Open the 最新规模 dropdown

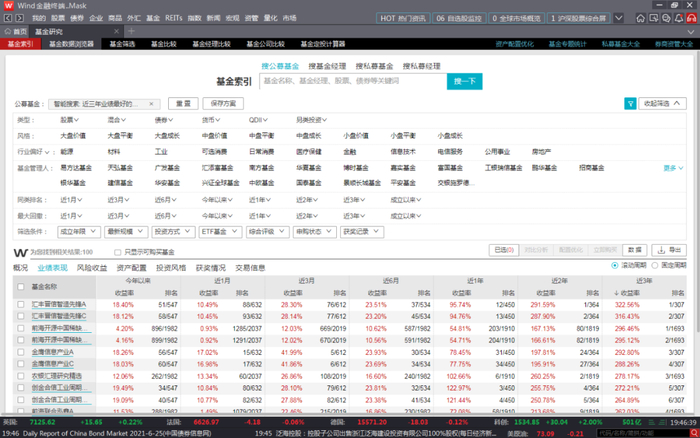pyautogui.click(x=126, y=231)
